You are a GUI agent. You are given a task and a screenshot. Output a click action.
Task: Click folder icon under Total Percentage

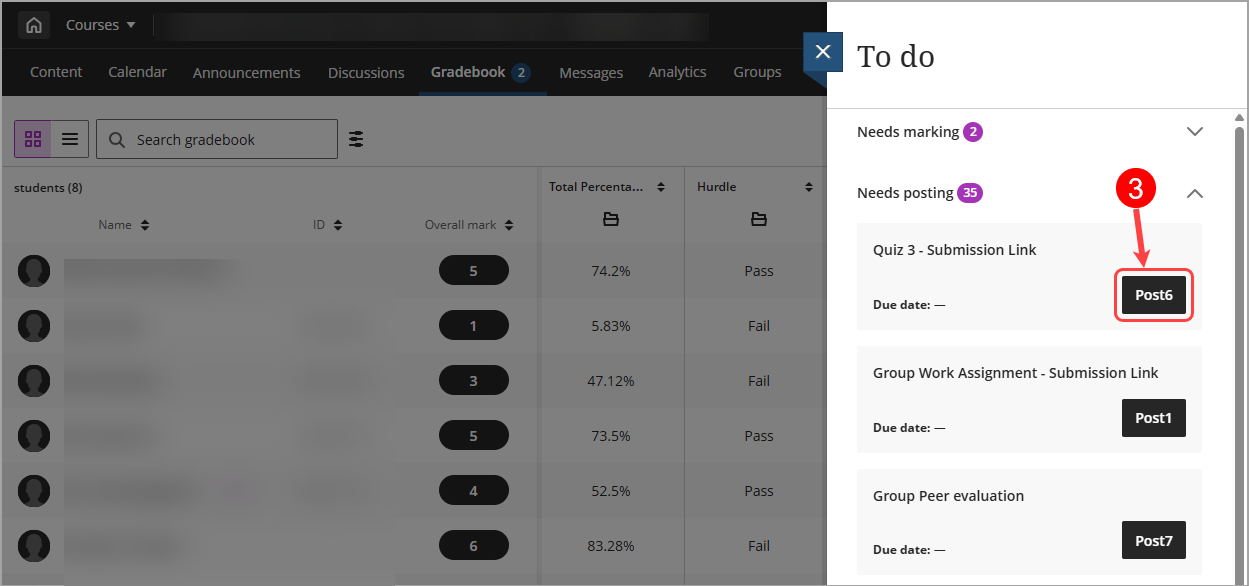pos(610,219)
